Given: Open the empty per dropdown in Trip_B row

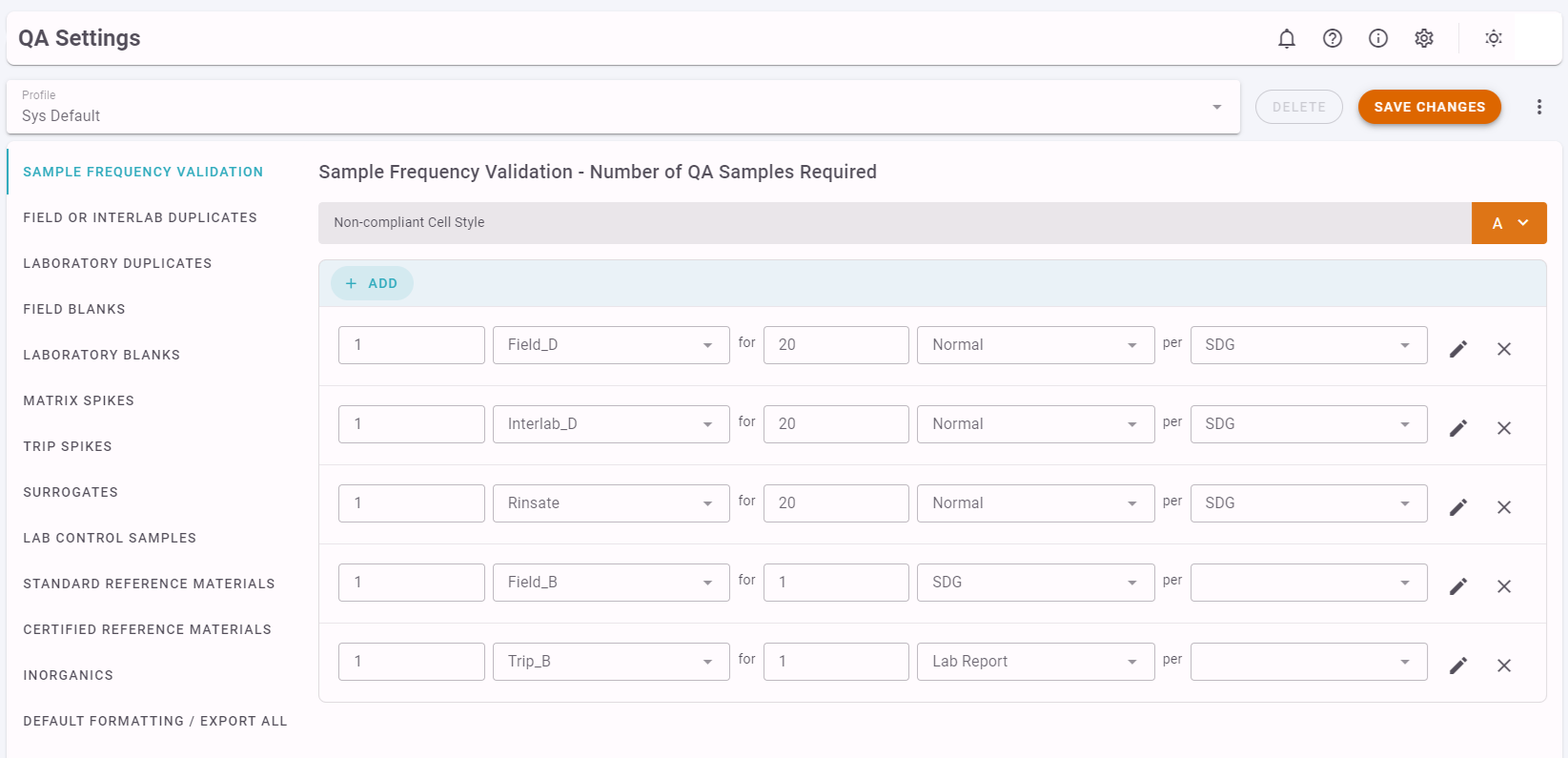Looking at the screenshot, I should point(1309,662).
